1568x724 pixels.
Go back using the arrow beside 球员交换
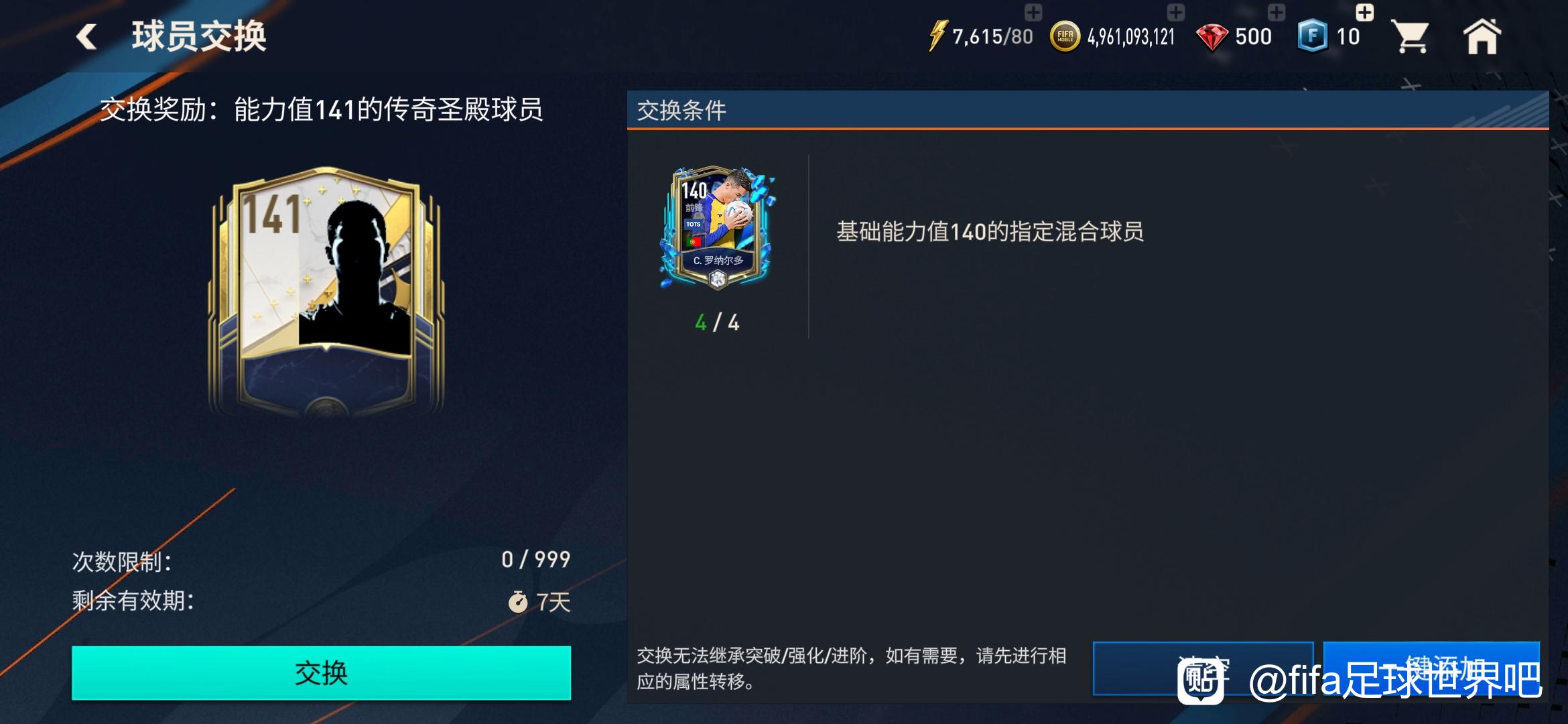[86, 36]
